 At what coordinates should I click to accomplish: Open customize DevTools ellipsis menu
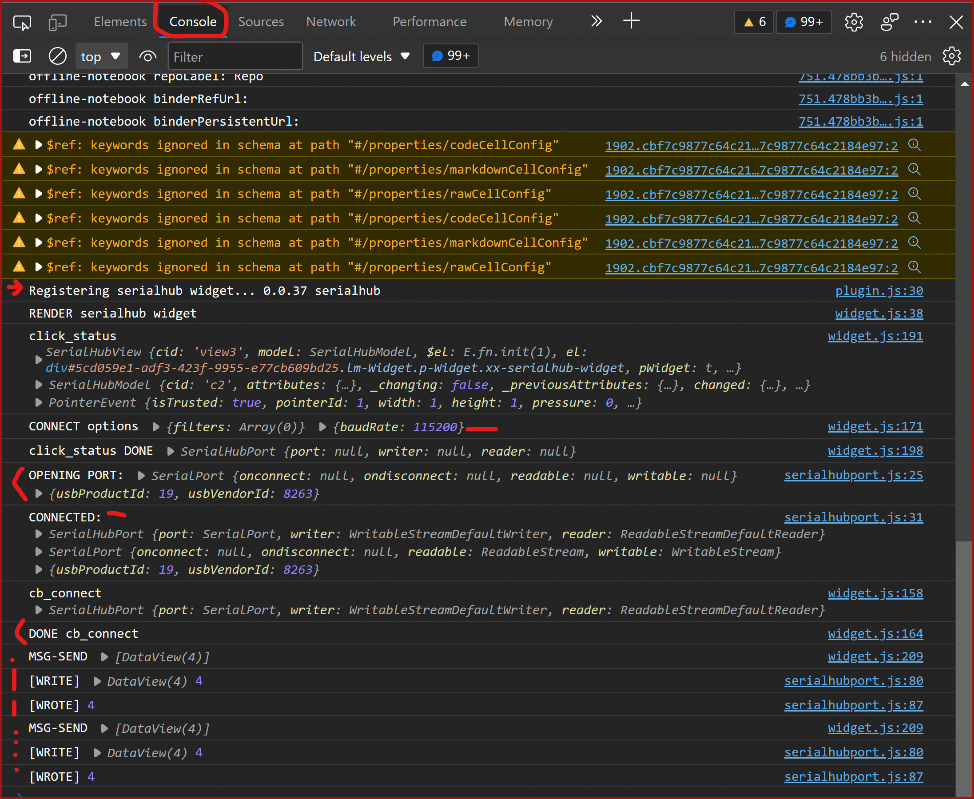923,22
